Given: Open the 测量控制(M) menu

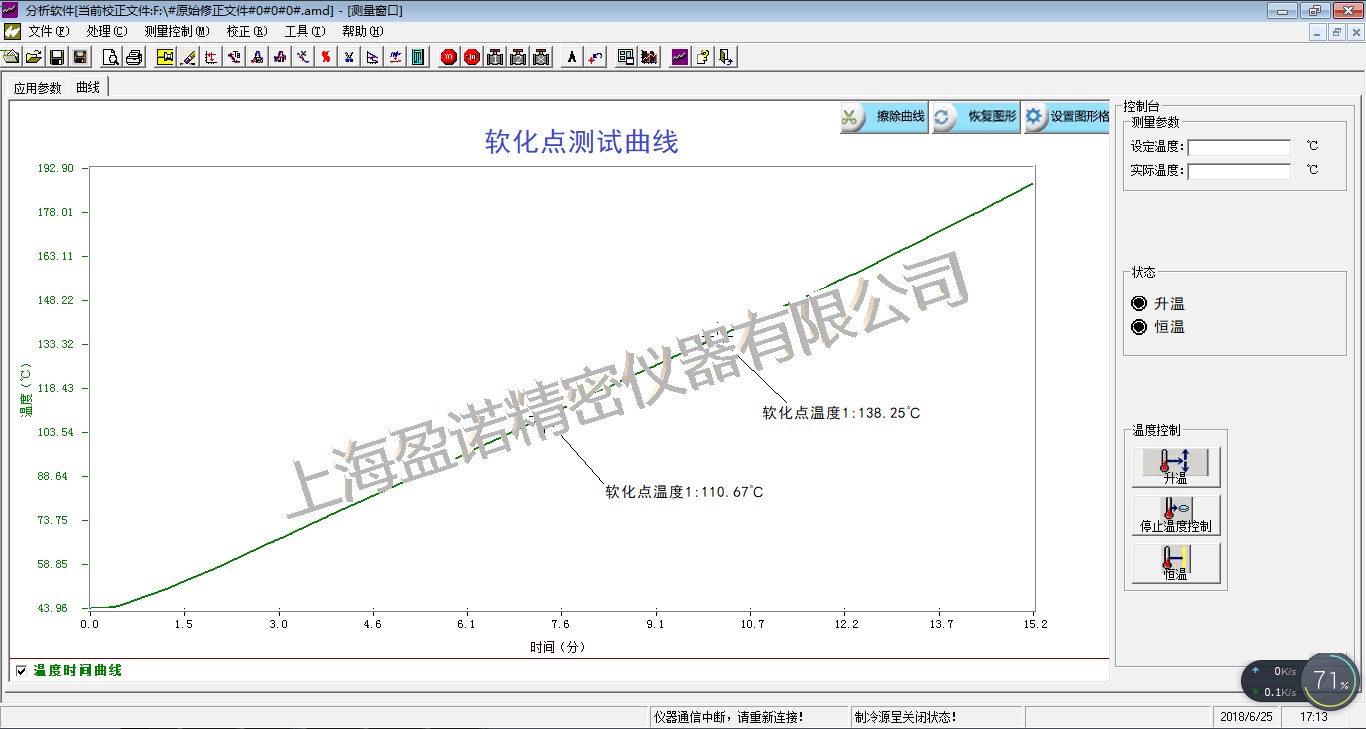Looking at the screenshot, I should [176, 31].
